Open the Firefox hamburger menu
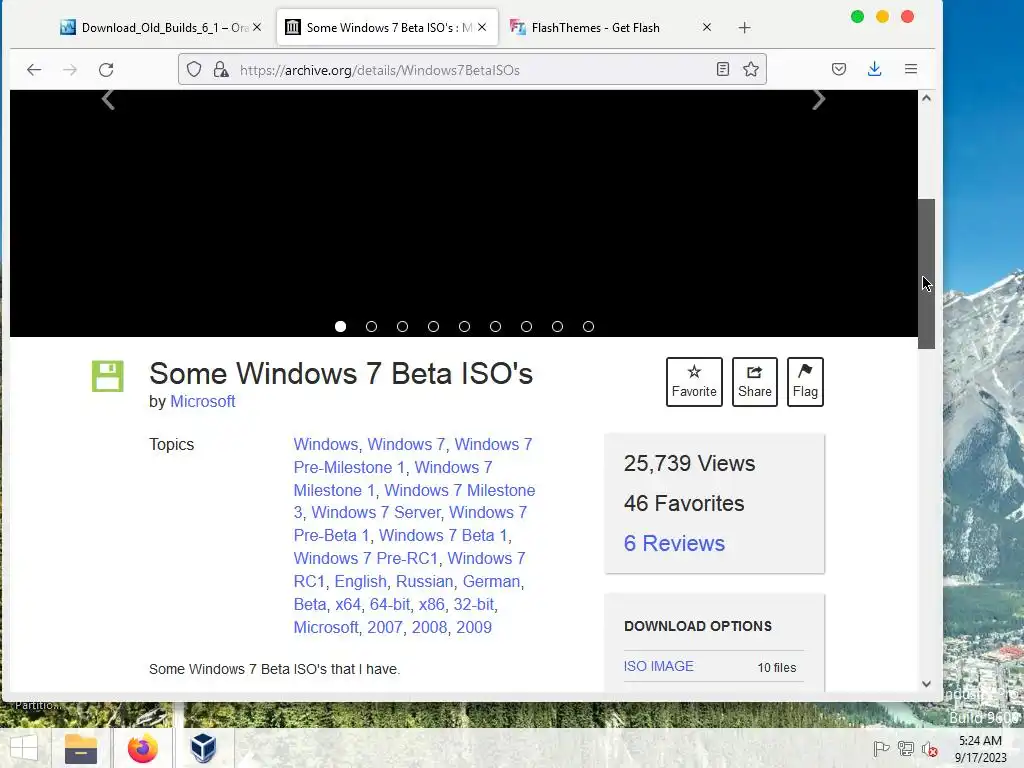 coord(910,69)
